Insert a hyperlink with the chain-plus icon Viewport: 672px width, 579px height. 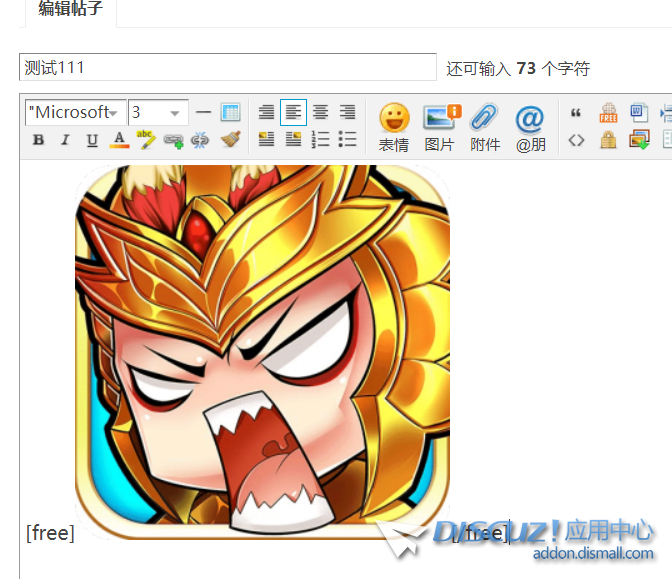click(174, 141)
